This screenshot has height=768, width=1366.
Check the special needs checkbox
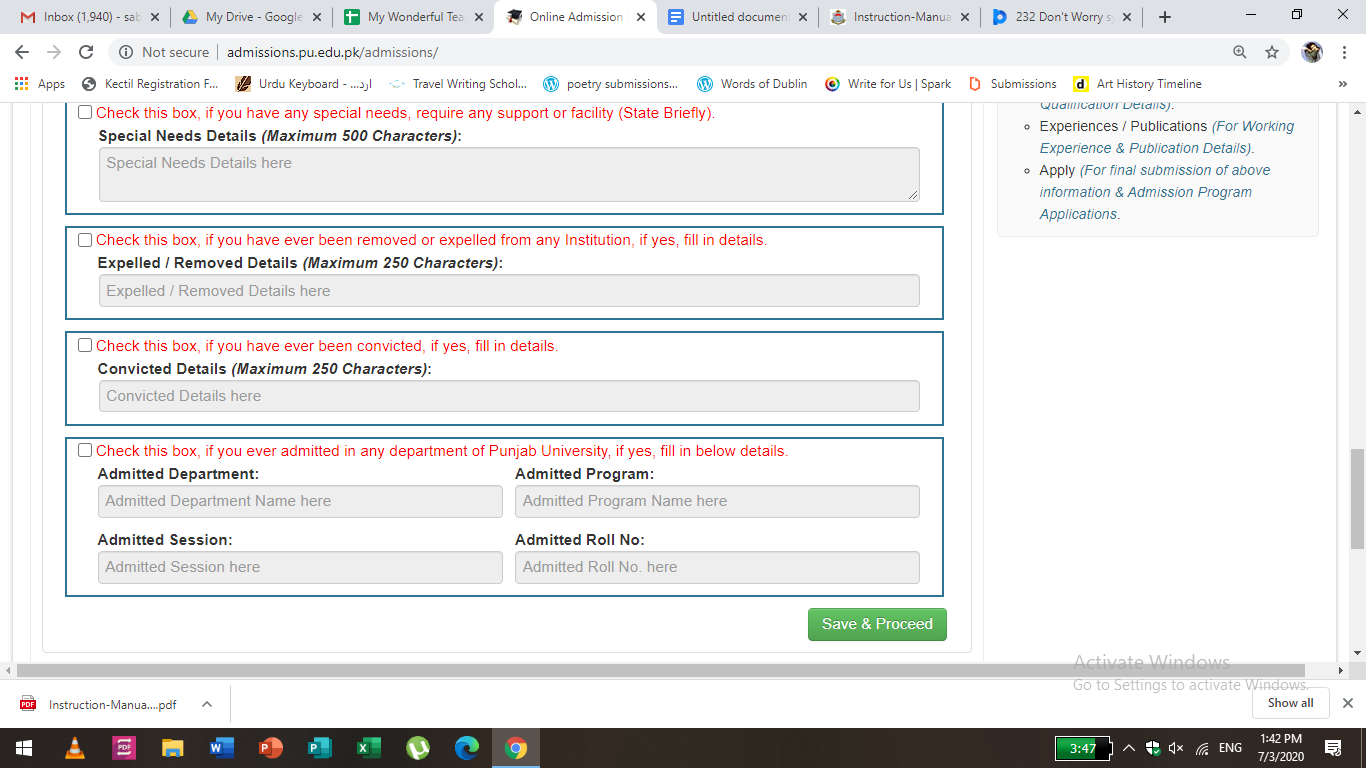(x=85, y=113)
